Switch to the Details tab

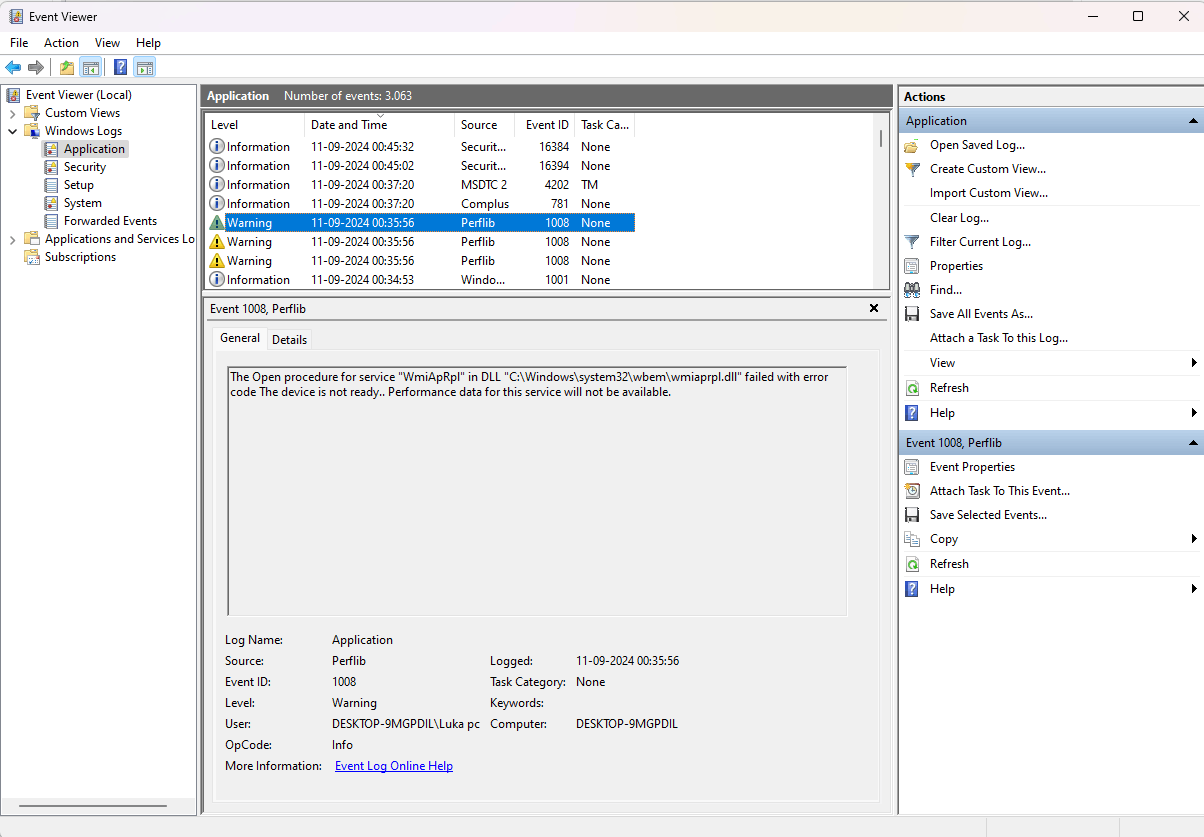pyautogui.click(x=289, y=340)
